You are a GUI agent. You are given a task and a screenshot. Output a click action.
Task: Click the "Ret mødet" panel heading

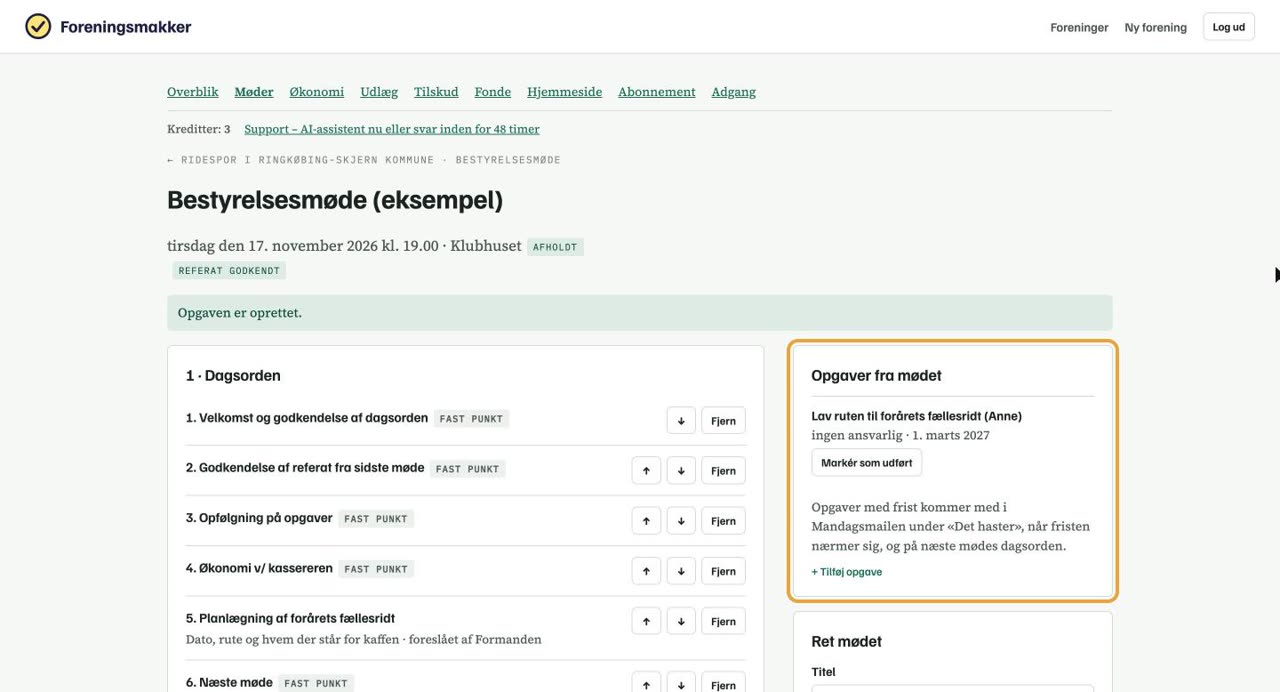847,642
